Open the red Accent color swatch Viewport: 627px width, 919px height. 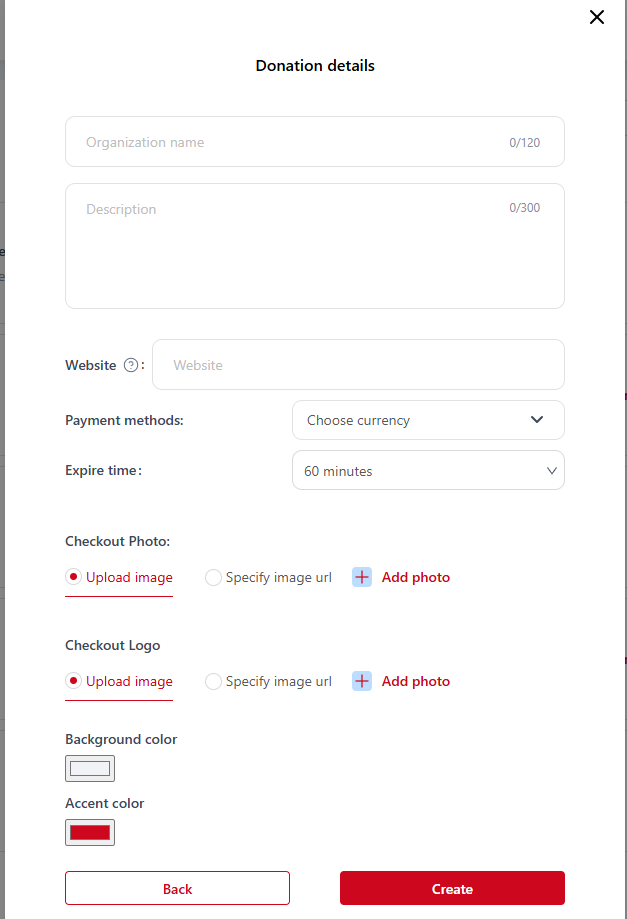point(90,832)
